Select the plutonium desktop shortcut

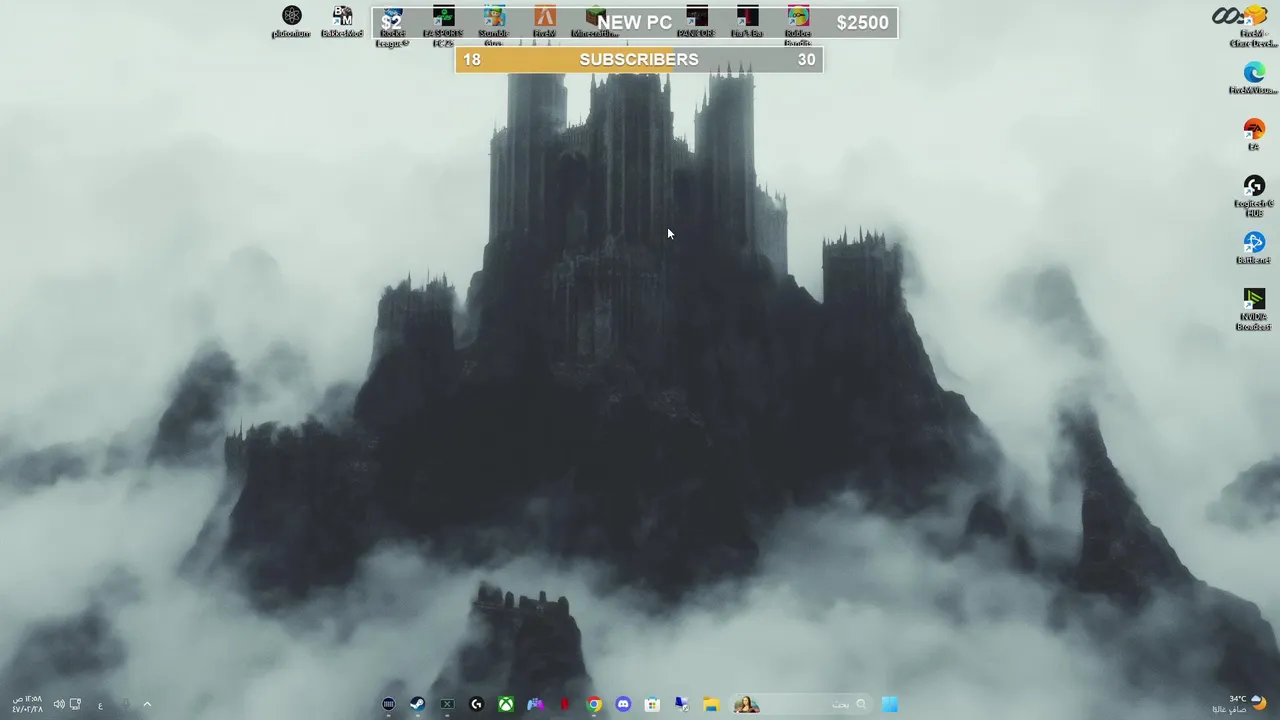pyautogui.click(x=291, y=22)
